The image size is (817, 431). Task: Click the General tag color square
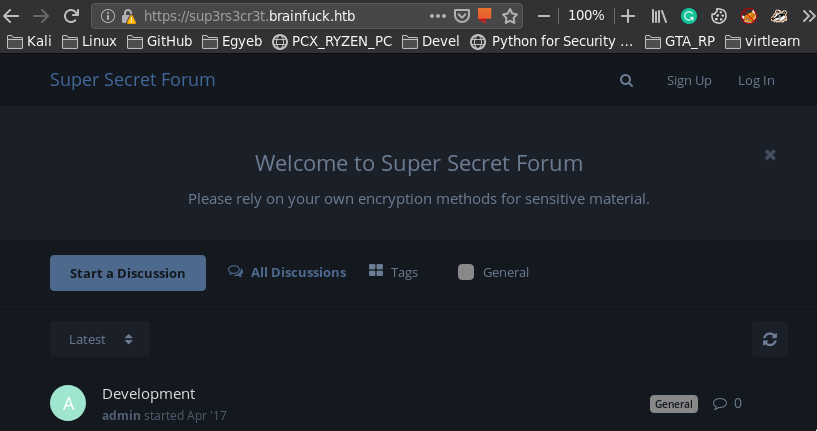click(x=465, y=272)
